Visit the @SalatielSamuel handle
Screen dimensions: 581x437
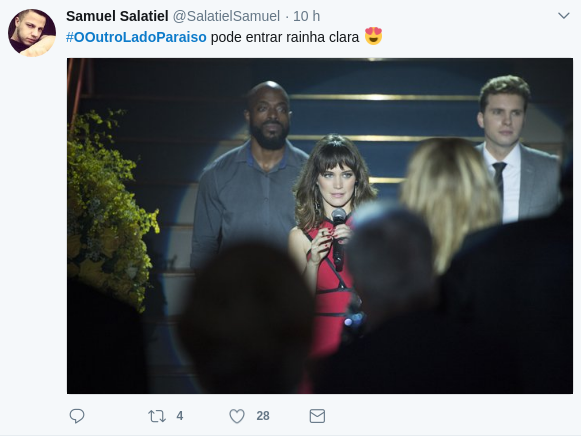pos(226,16)
